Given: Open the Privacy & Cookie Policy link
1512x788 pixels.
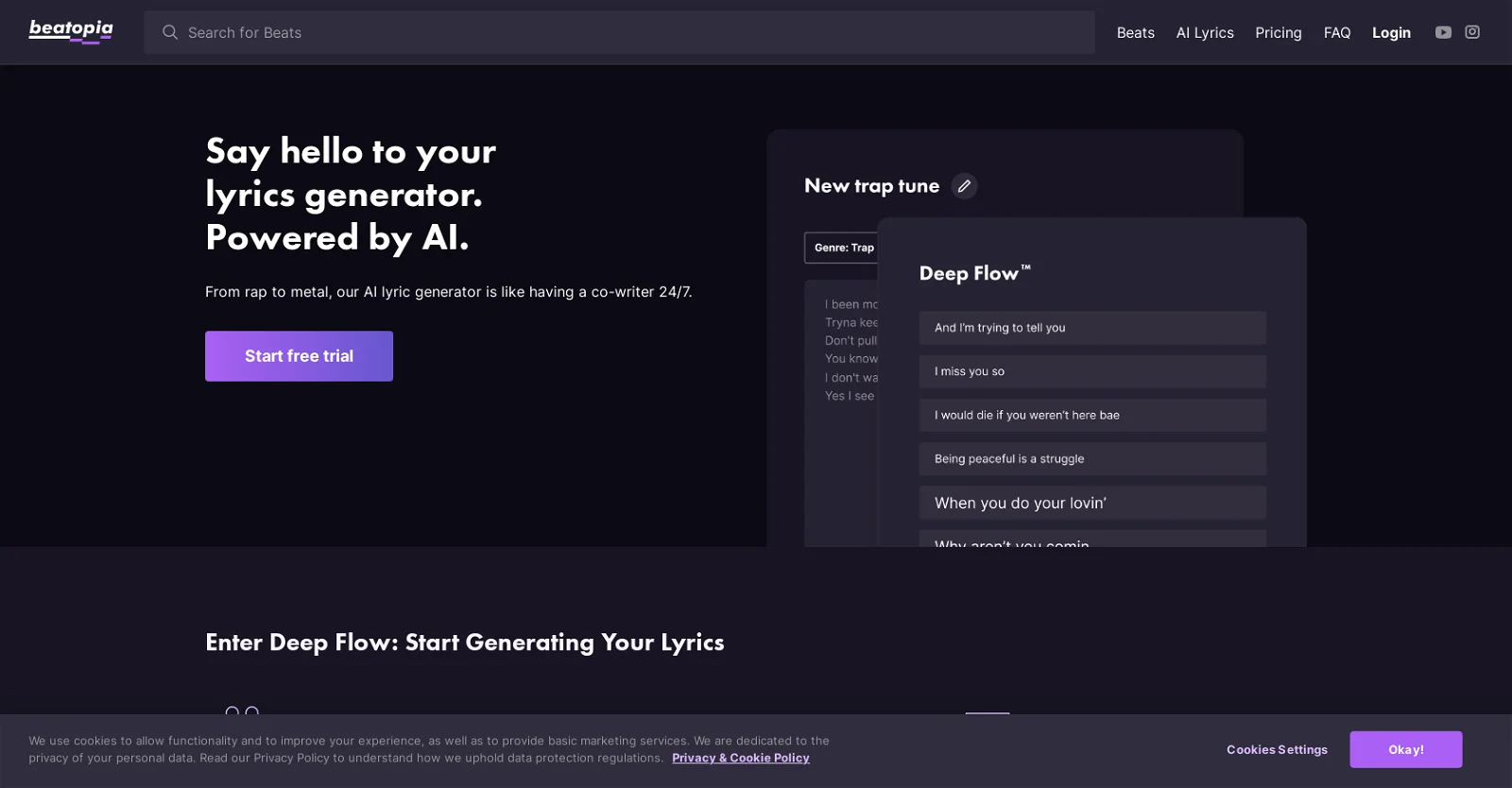Looking at the screenshot, I should click(740, 758).
